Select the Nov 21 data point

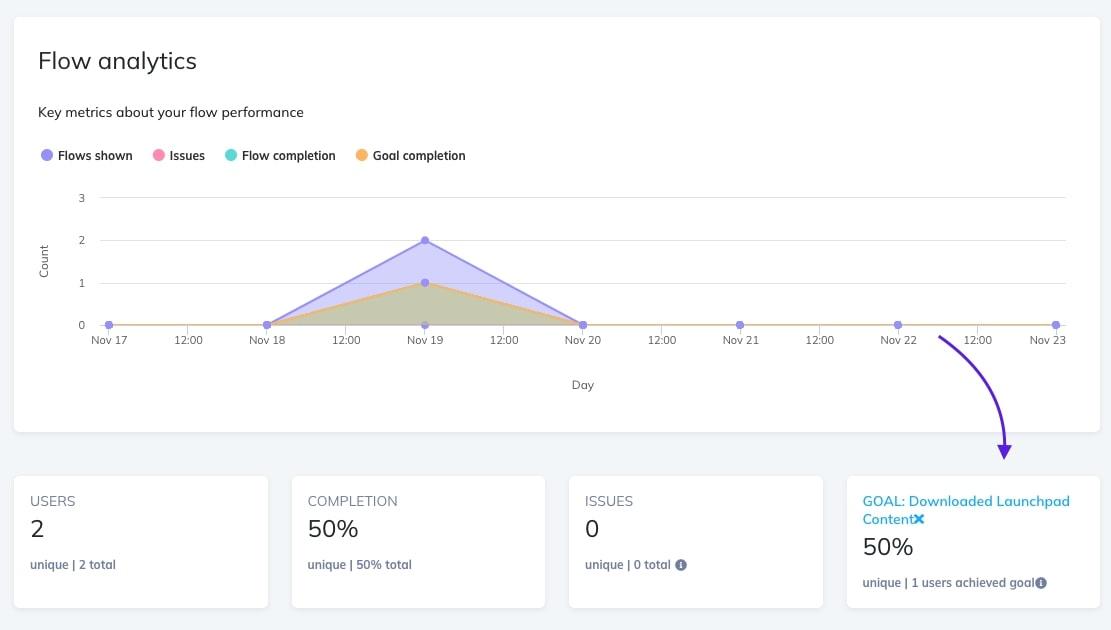(x=740, y=325)
